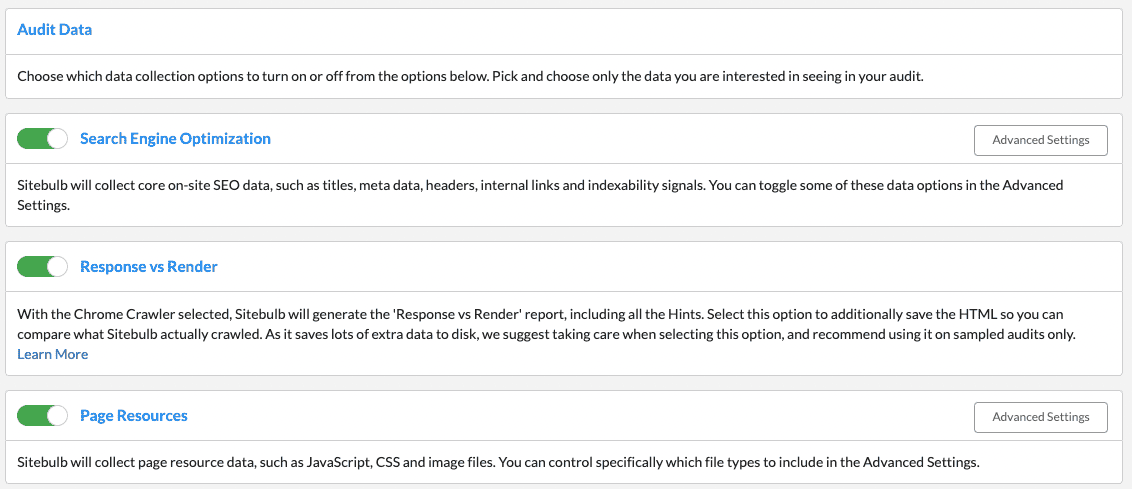This screenshot has width=1132, height=489.
Task: Select the Search Engine Optimization title
Action: [x=175, y=139]
